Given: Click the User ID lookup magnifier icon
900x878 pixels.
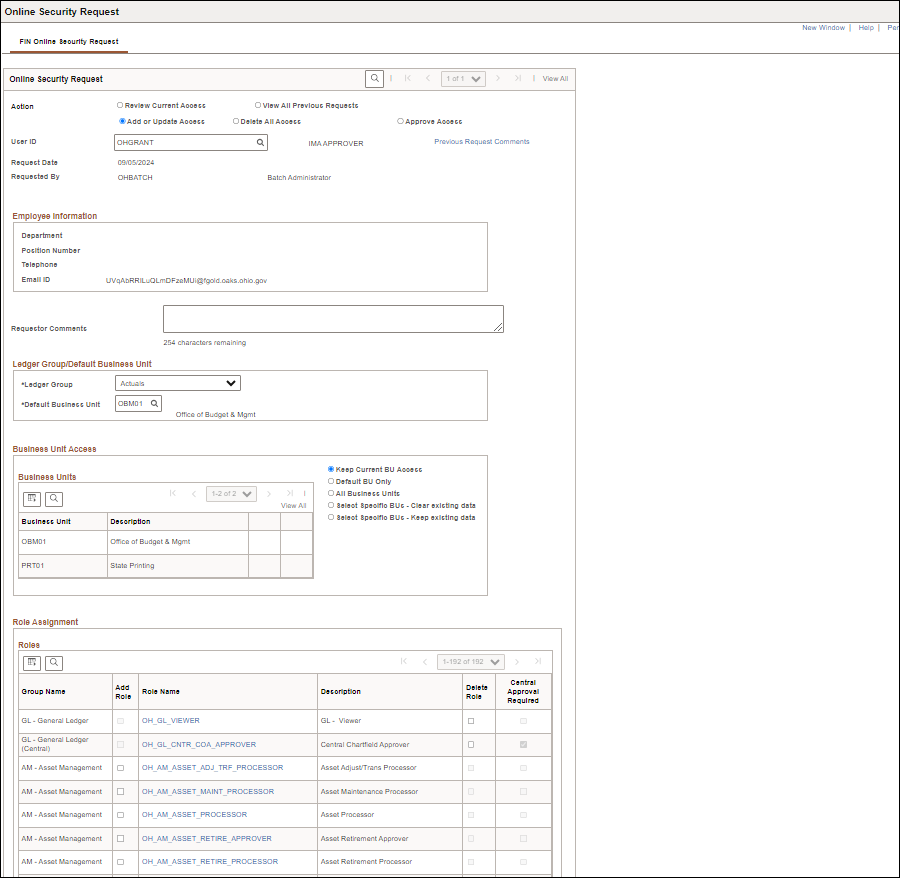Looking at the screenshot, I should pyautogui.click(x=260, y=143).
